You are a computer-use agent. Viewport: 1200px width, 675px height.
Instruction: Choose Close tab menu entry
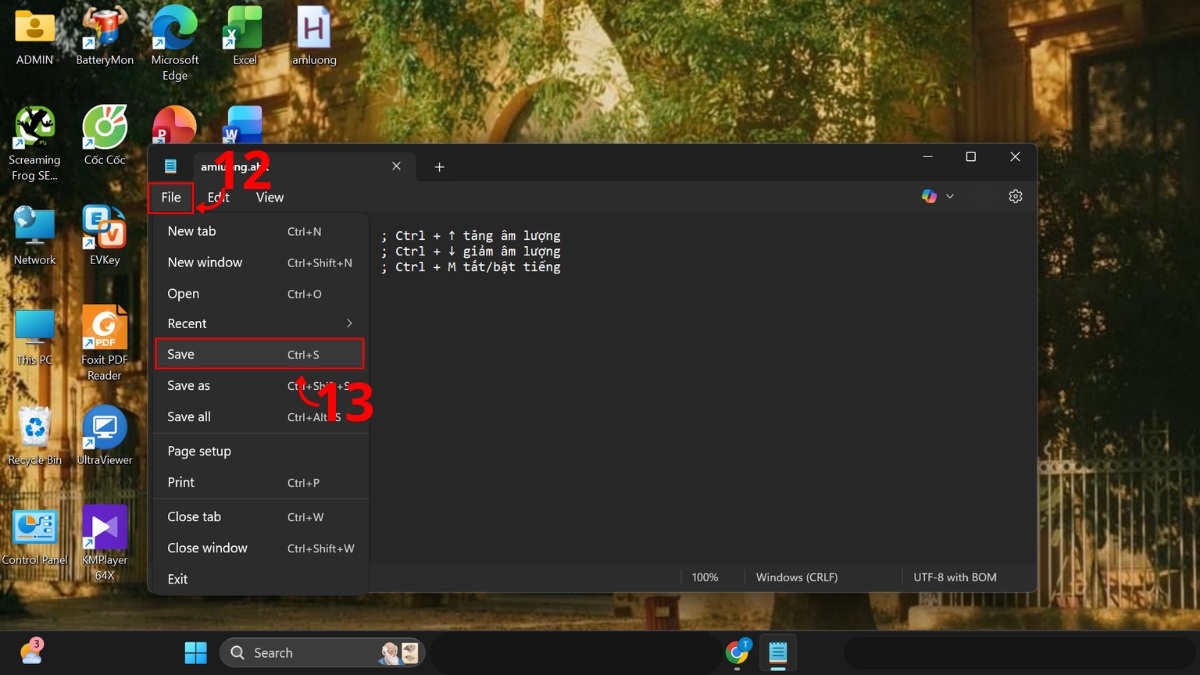[259, 517]
